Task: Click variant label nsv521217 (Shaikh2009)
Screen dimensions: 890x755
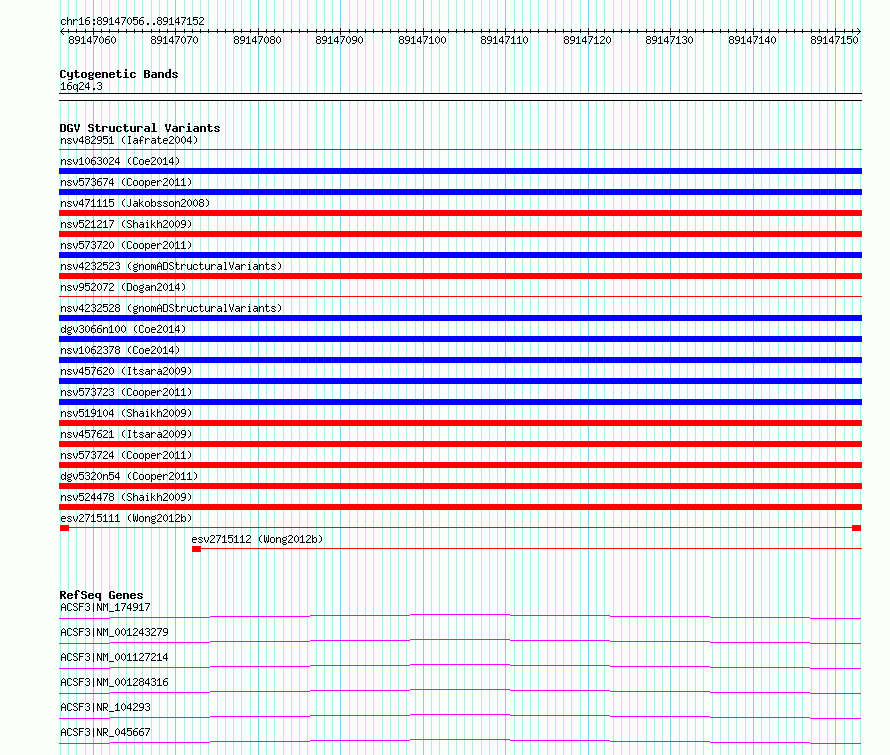Action: 126,224
